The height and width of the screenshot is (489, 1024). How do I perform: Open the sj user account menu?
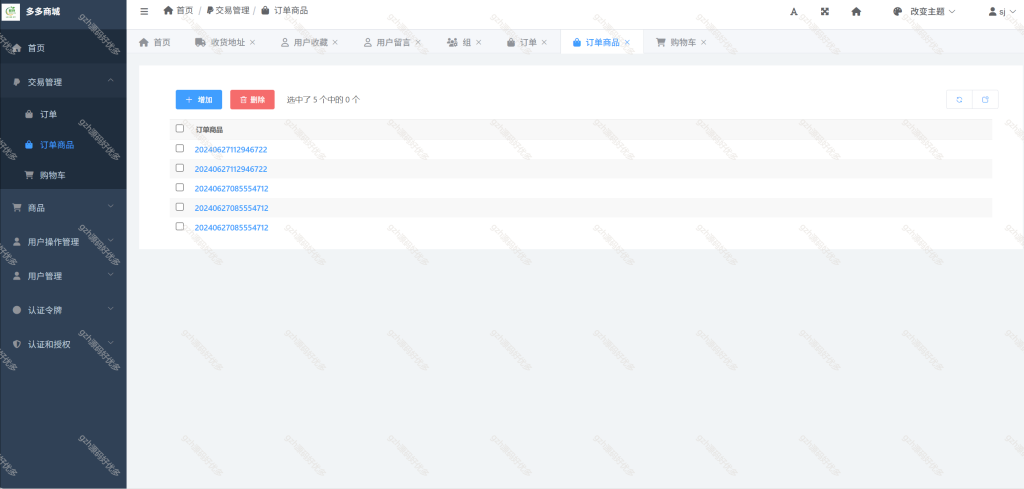[1002, 11]
